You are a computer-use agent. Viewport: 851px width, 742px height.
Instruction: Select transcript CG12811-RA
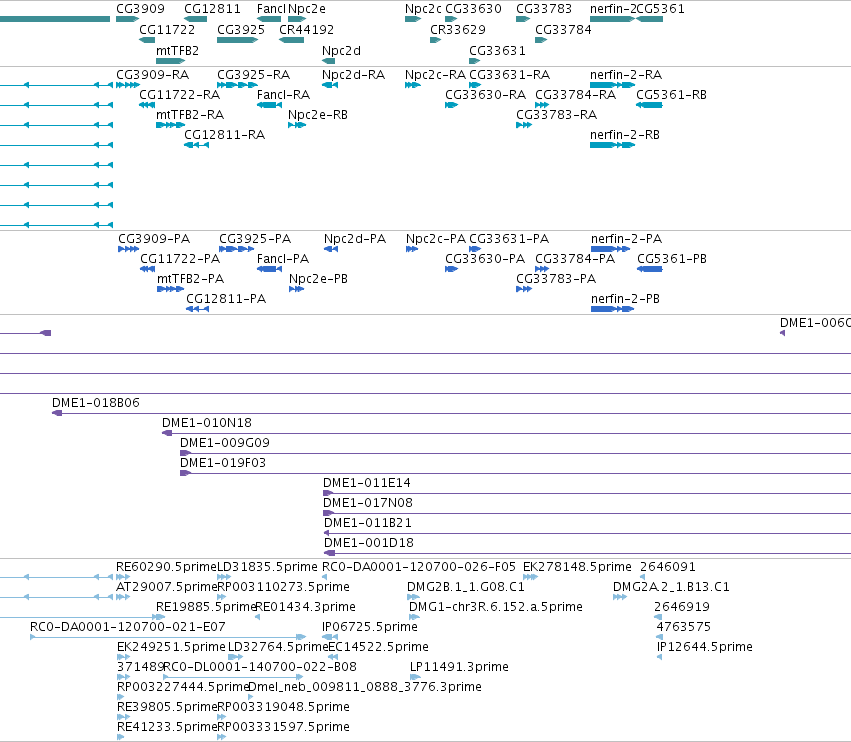(x=196, y=145)
